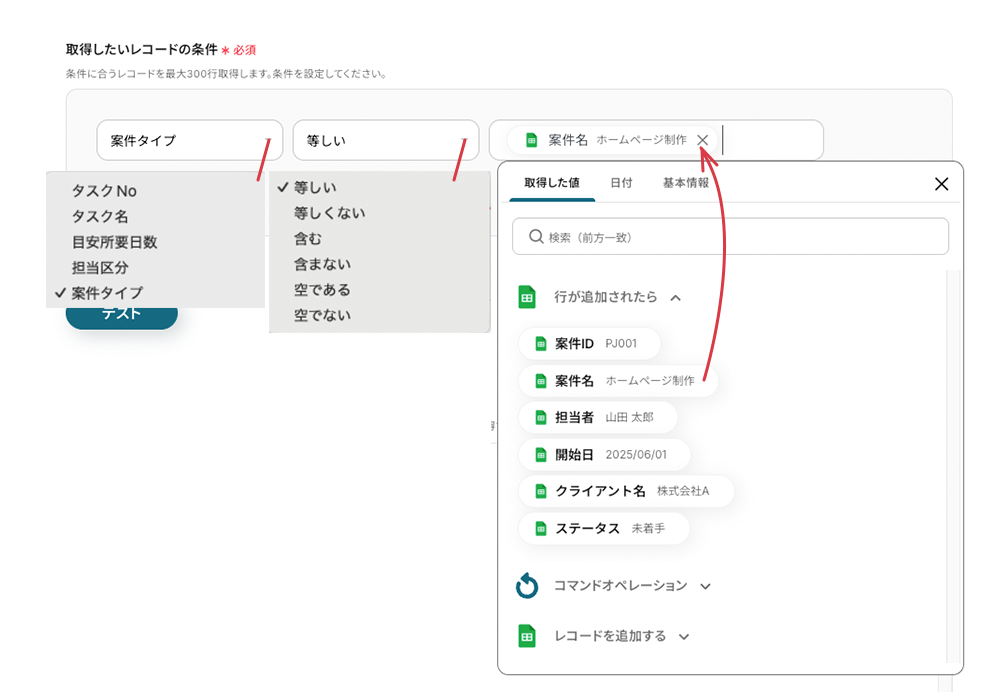
Task: Select the 担当者 山田 太郎 chip
Action: [597, 417]
